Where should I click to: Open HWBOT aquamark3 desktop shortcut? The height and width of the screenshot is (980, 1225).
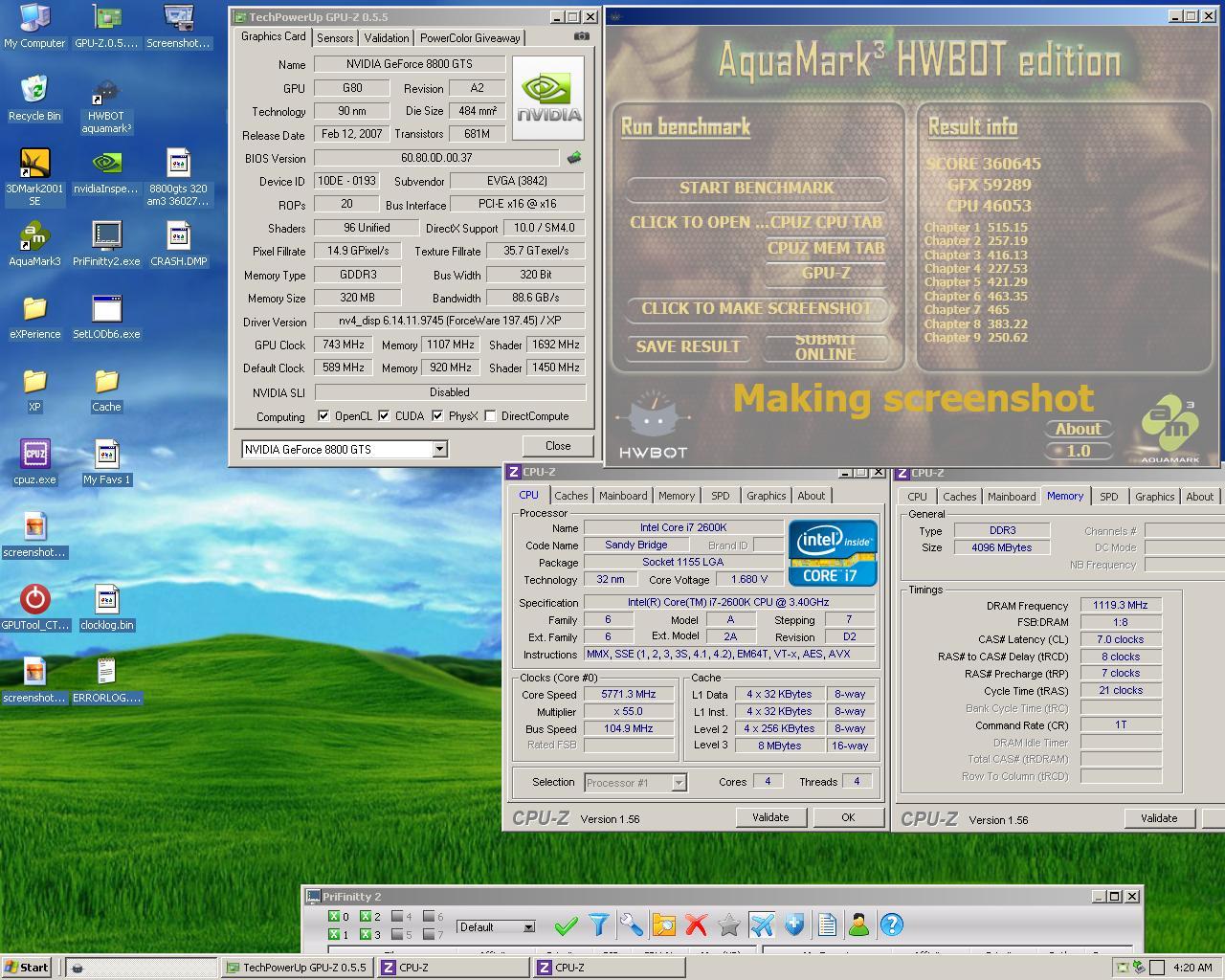coord(106,105)
